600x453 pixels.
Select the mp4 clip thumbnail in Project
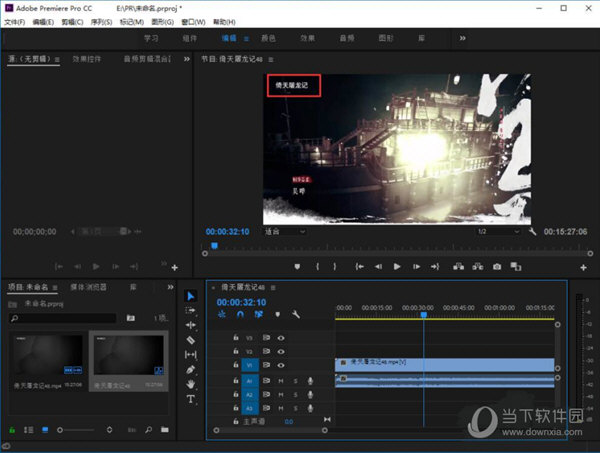click(x=48, y=354)
